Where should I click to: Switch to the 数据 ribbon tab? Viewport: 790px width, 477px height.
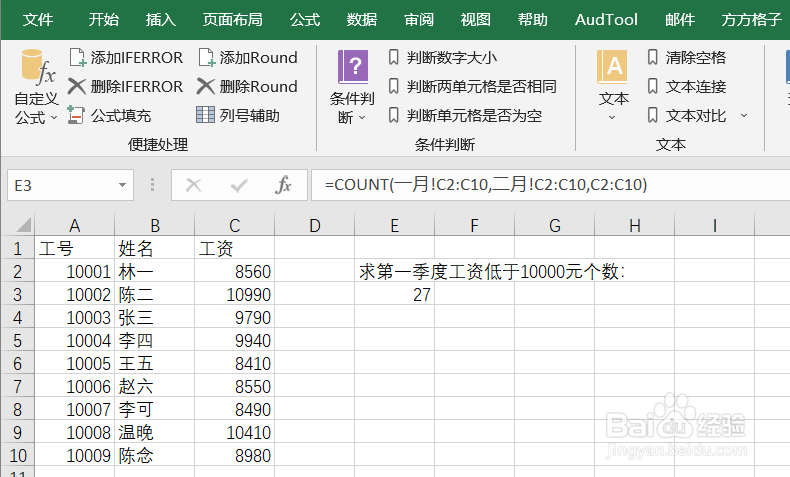point(362,20)
